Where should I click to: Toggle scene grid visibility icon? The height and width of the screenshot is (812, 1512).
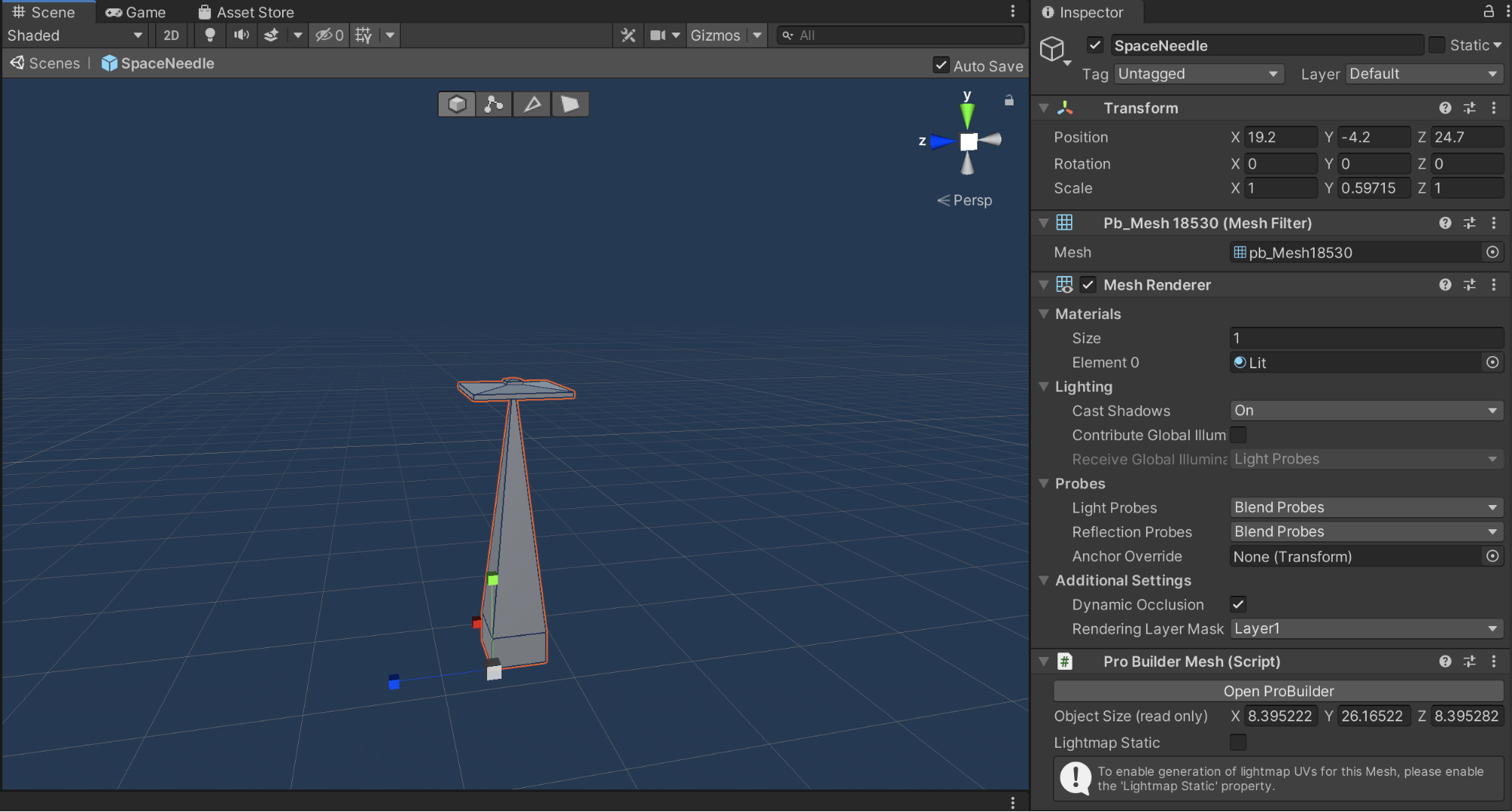(x=364, y=36)
